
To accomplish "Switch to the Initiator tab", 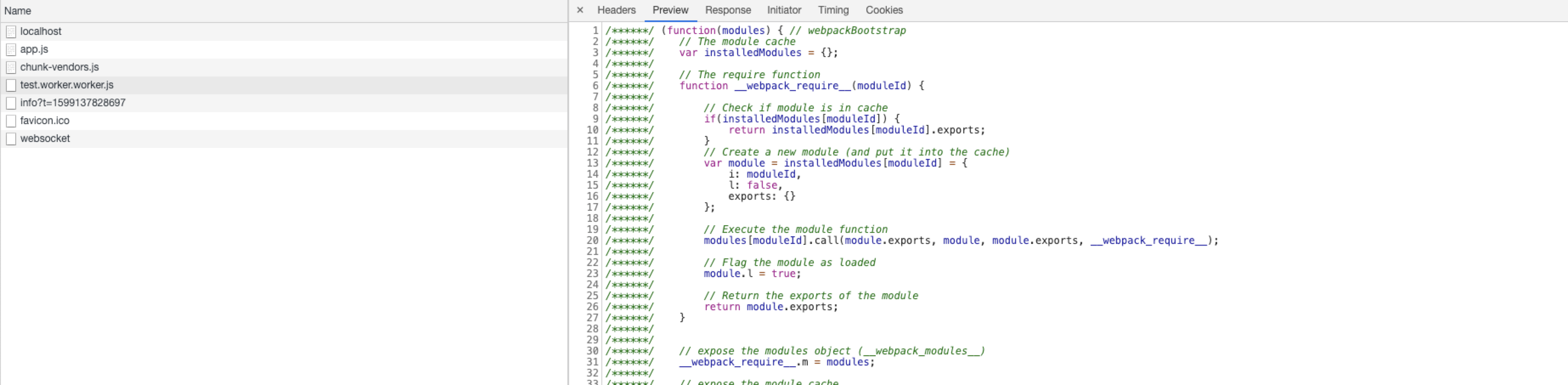I will click(784, 10).
